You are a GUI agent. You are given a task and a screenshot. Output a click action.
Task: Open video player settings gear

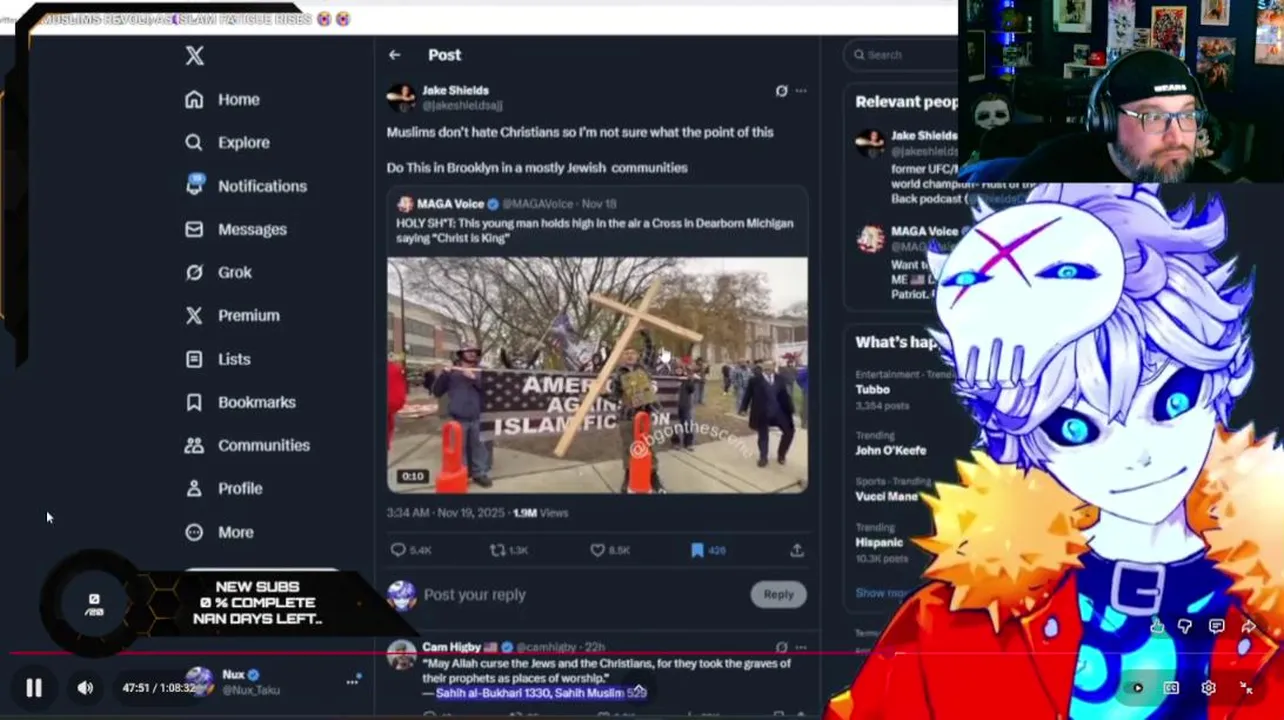click(x=1208, y=688)
